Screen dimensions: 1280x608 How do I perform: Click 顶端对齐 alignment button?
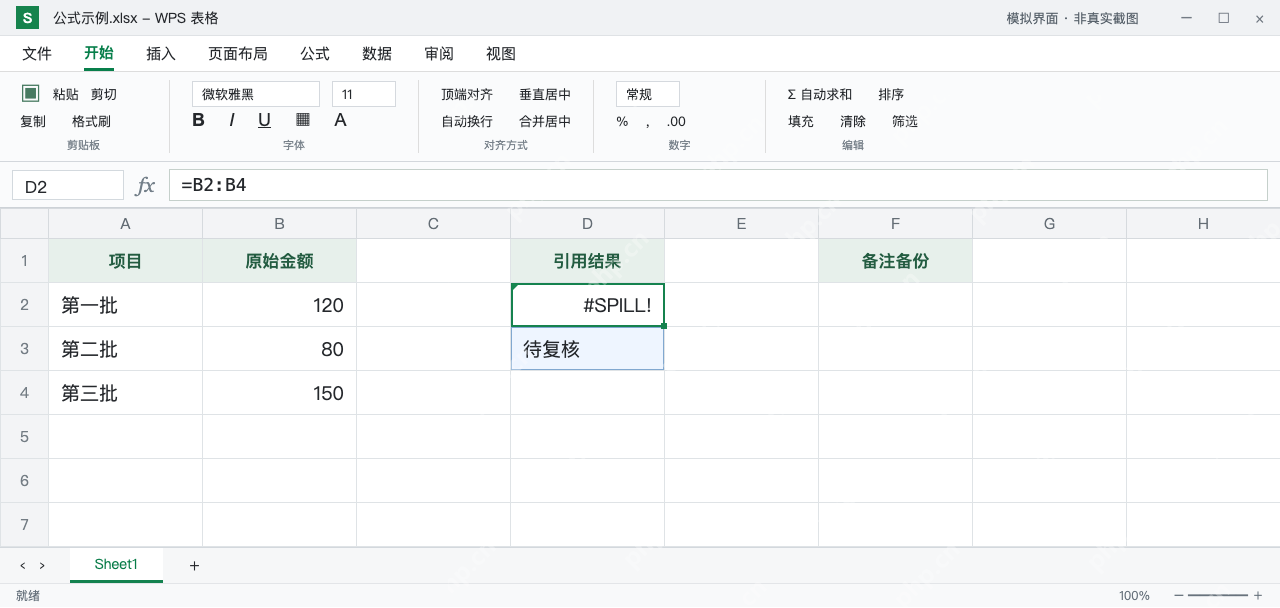[x=467, y=94]
